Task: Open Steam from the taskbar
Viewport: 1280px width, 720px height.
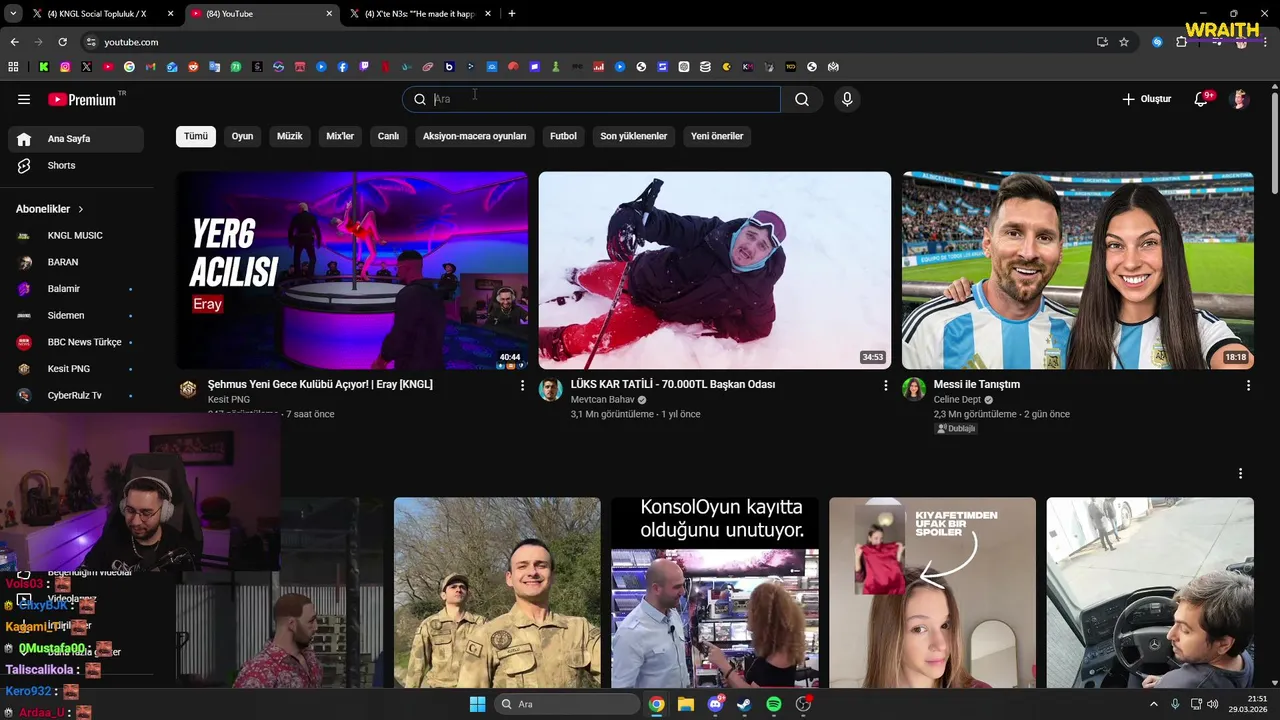Action: pyautogui.click(x=744, y=704)
